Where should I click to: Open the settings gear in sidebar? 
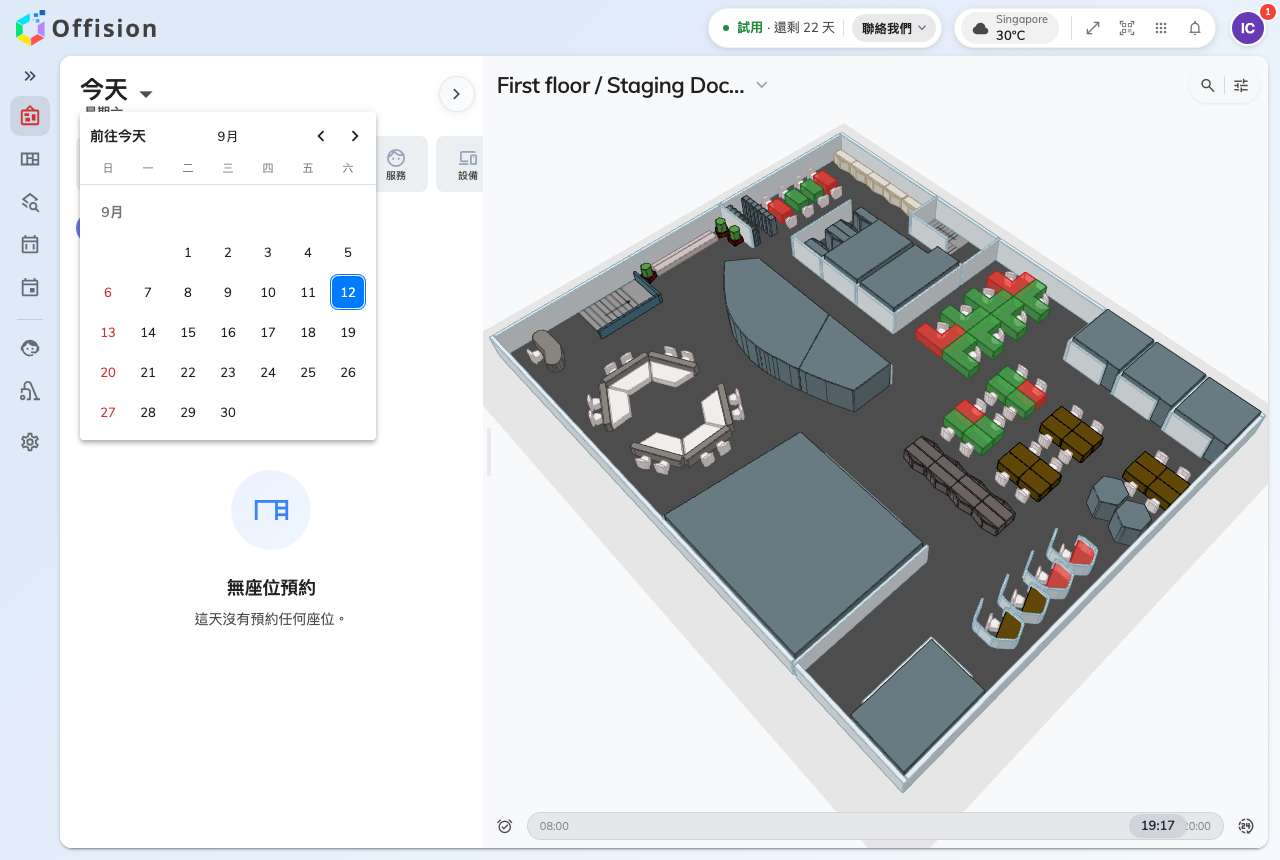(30, 442)
